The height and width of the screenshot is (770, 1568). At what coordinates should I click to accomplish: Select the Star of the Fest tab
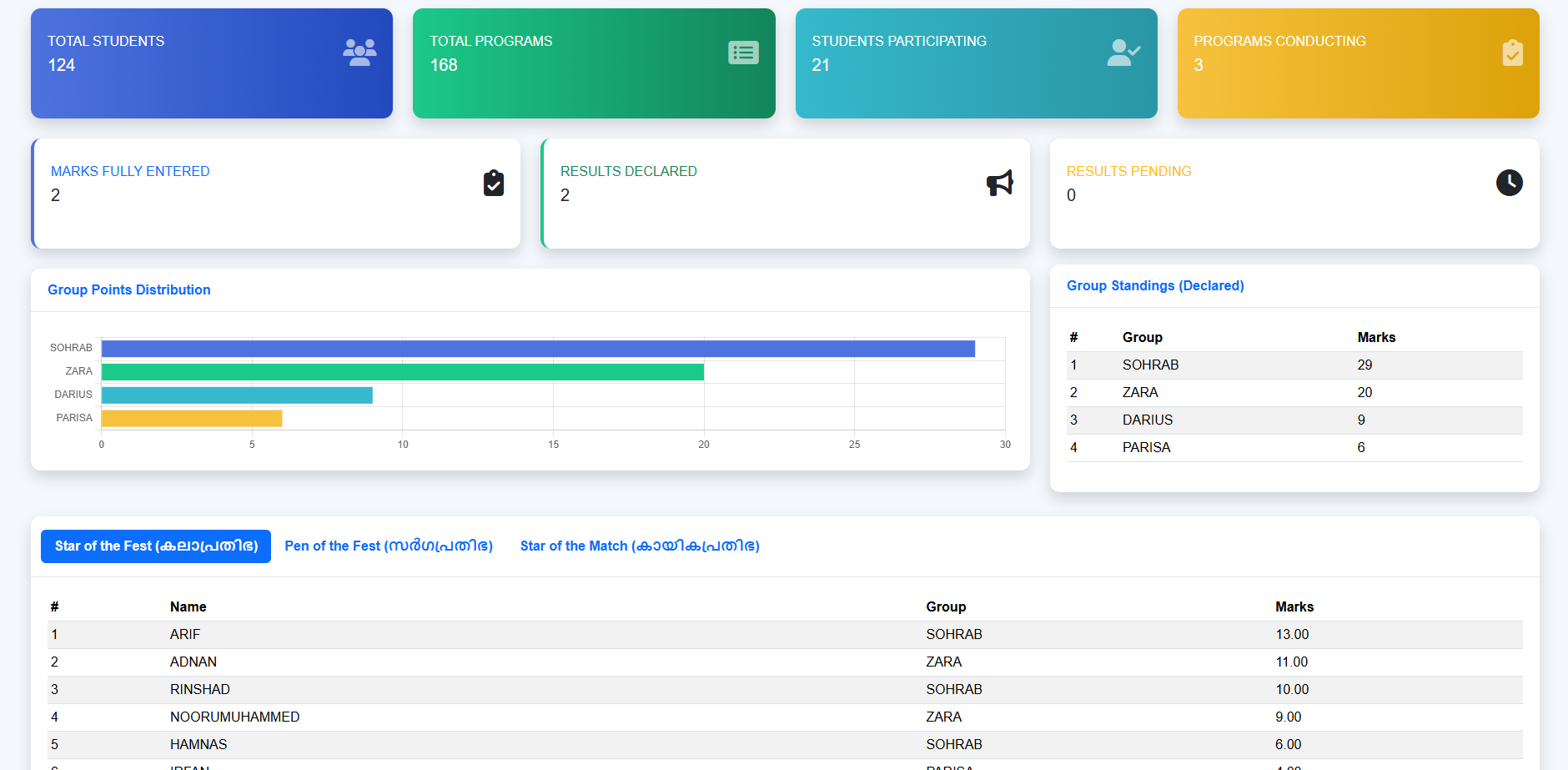156,546
